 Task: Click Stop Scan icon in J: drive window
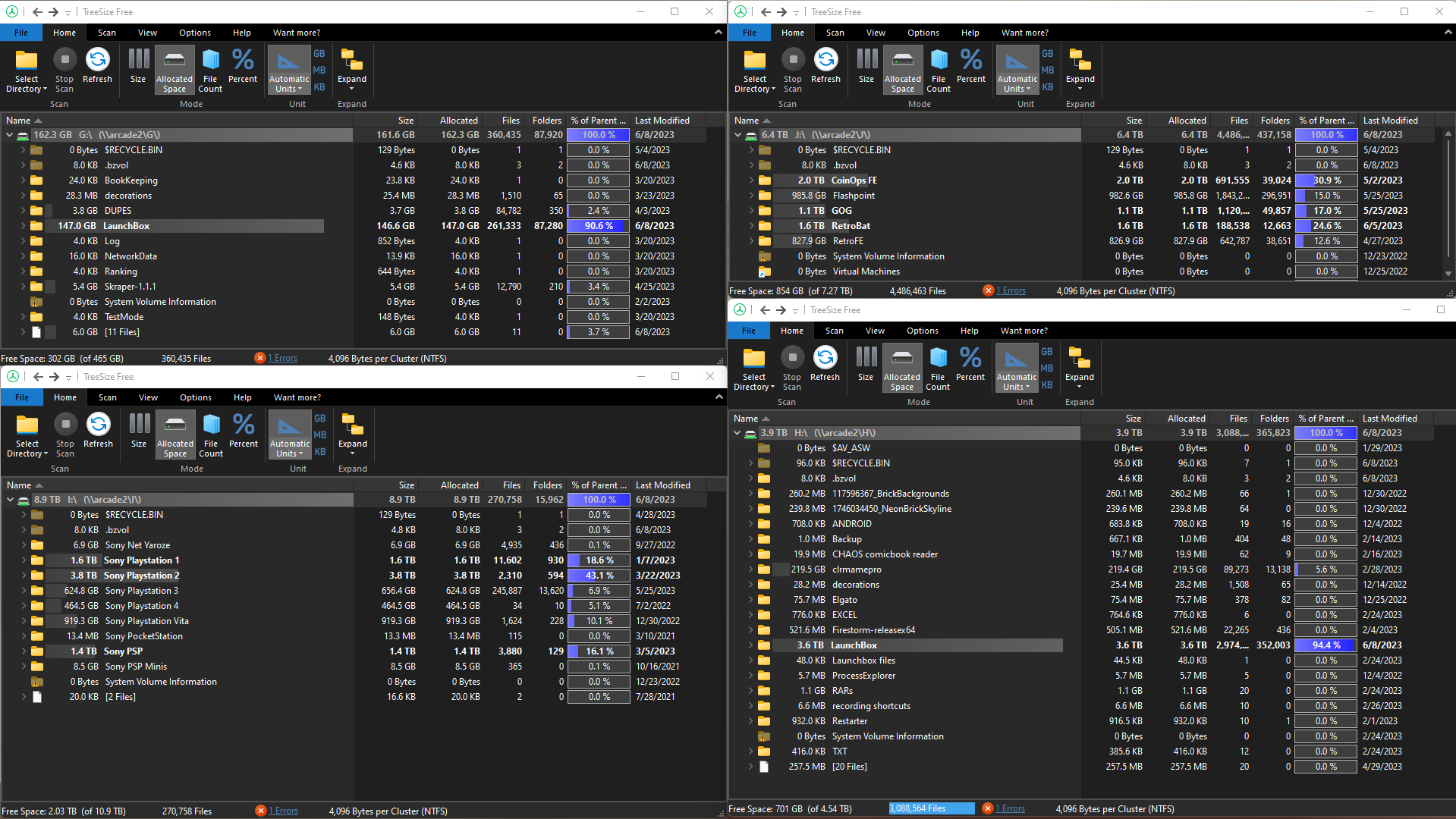click(793, 70)
